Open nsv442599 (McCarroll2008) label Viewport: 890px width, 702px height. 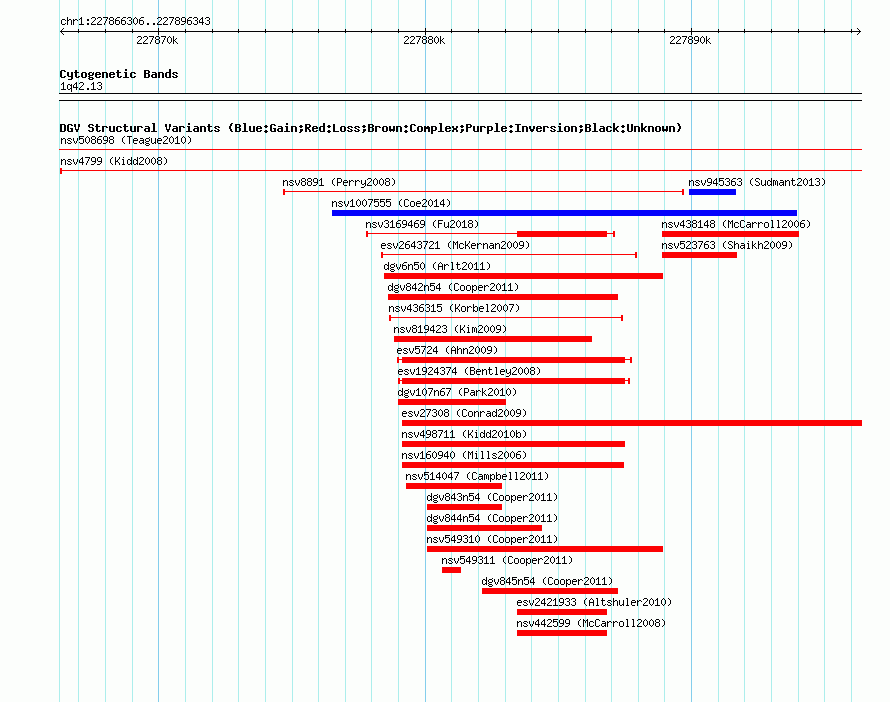pos(591,623)
